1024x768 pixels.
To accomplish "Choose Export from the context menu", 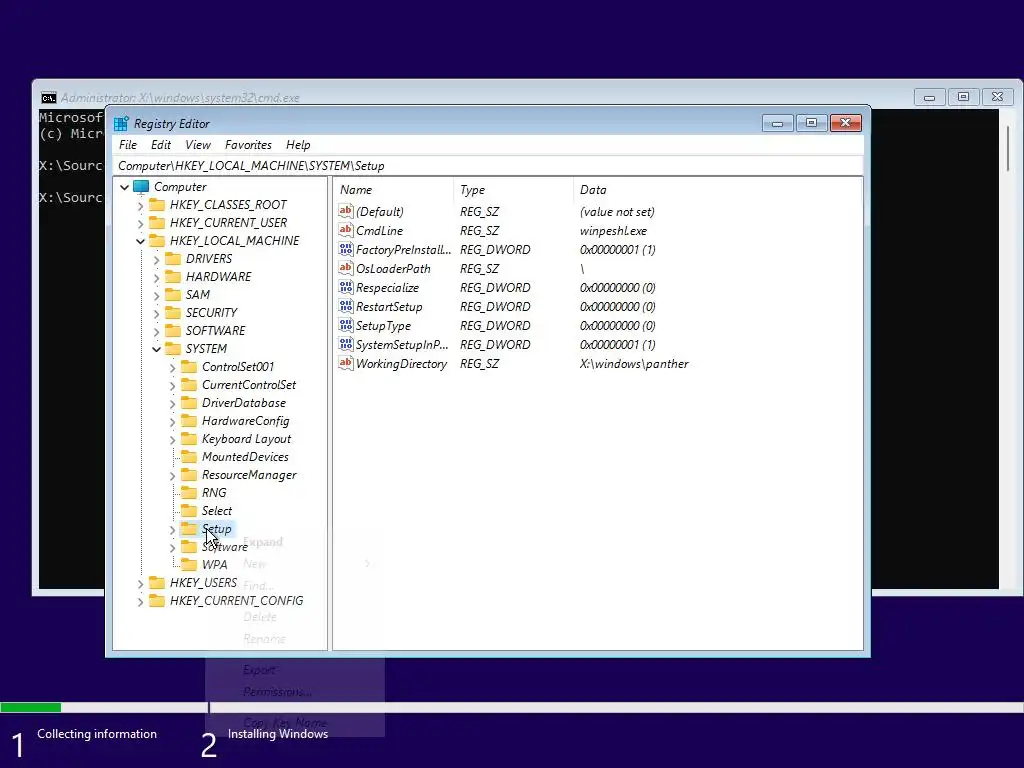I will coord(259,670).
